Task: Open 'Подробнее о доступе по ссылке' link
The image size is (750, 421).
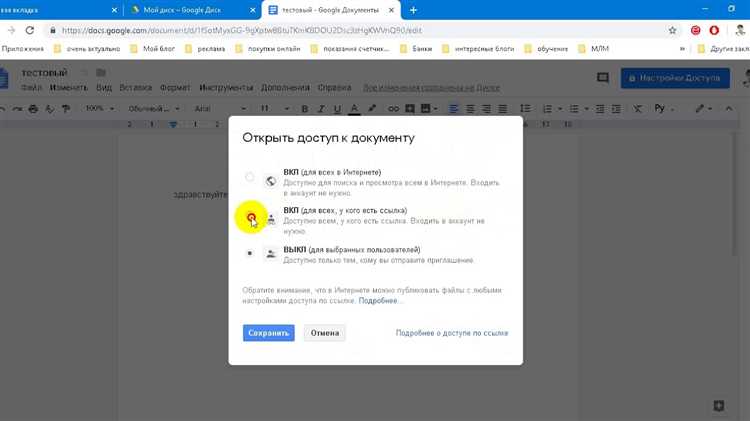Action: [x=451, y=333]
